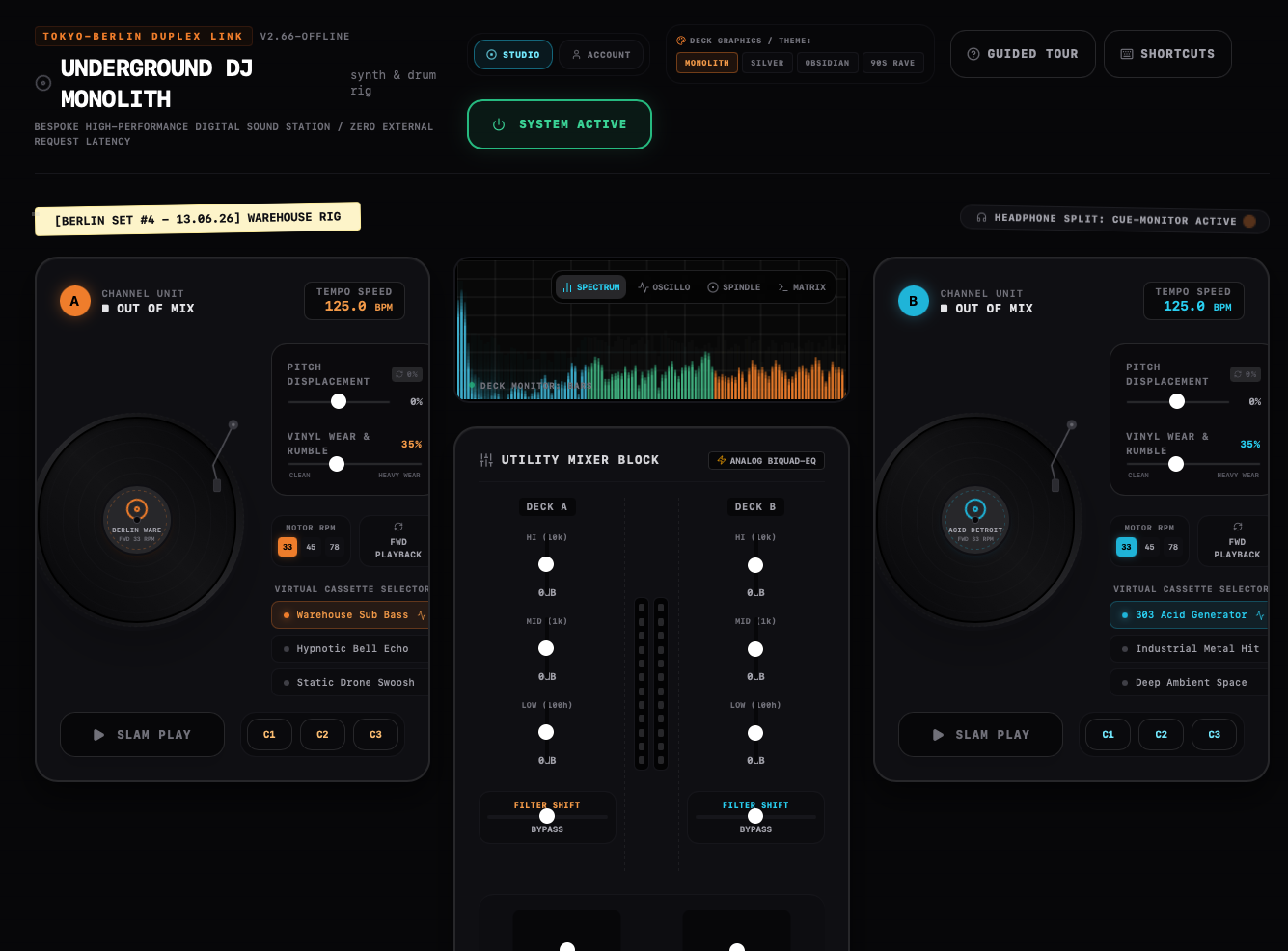This screenshot has height=951, width=1288.
Task: Trigger cue C3 on Deck B
Action: point(1214,735)
